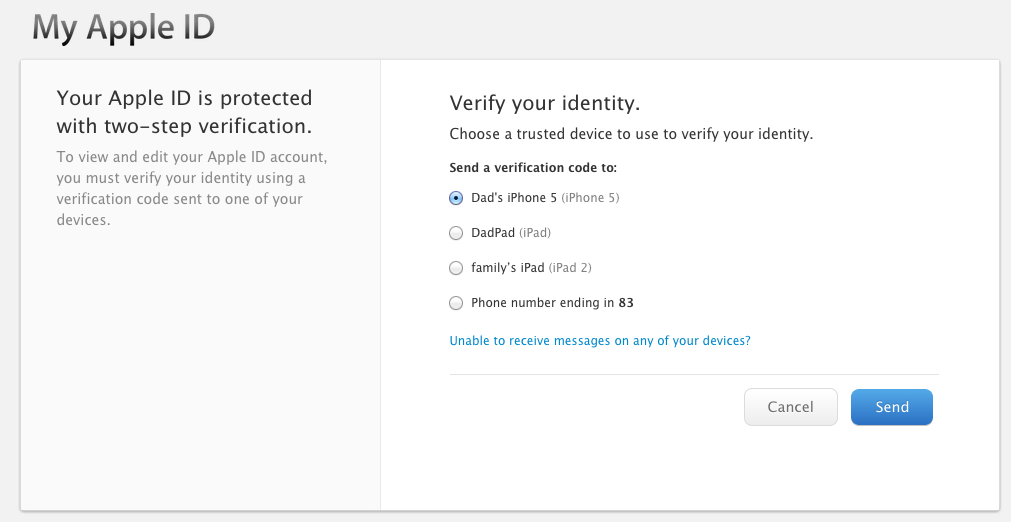
Task: Click the 'protected with two-step verification' heading
Action: pos(184,112)
